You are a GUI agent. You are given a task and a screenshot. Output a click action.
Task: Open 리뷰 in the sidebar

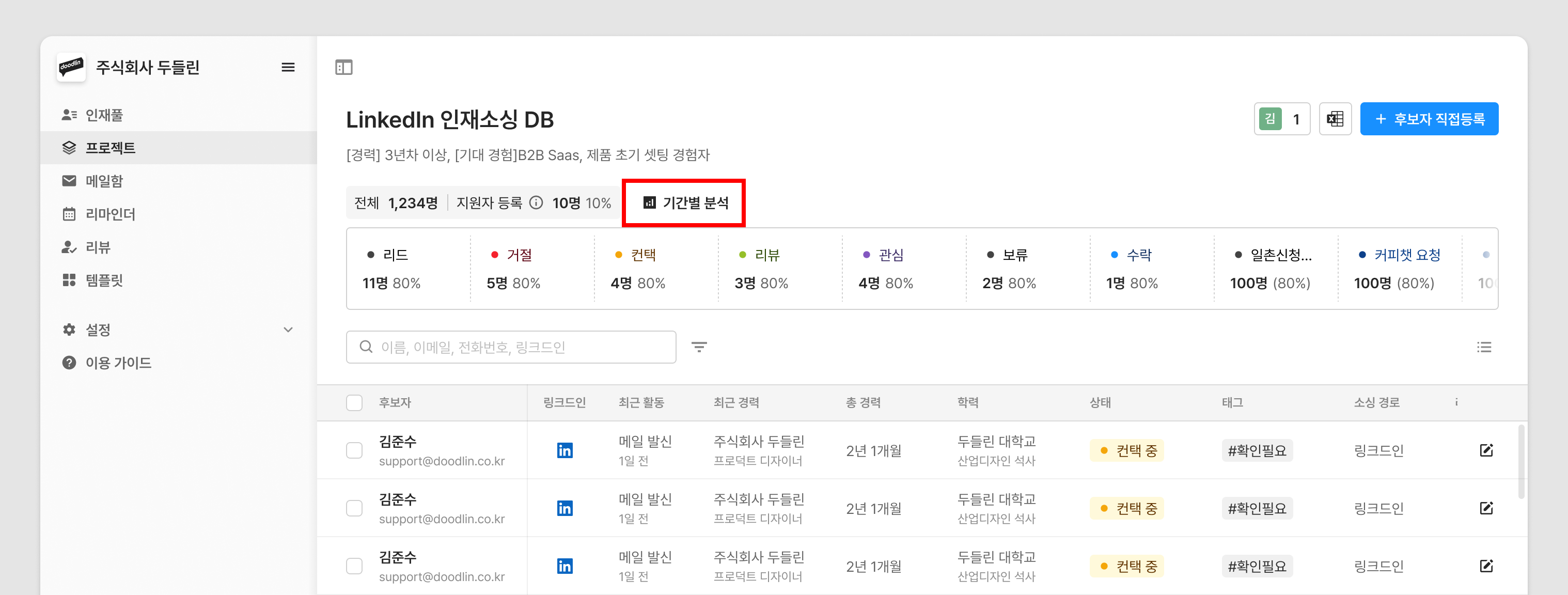coord(179,247)
